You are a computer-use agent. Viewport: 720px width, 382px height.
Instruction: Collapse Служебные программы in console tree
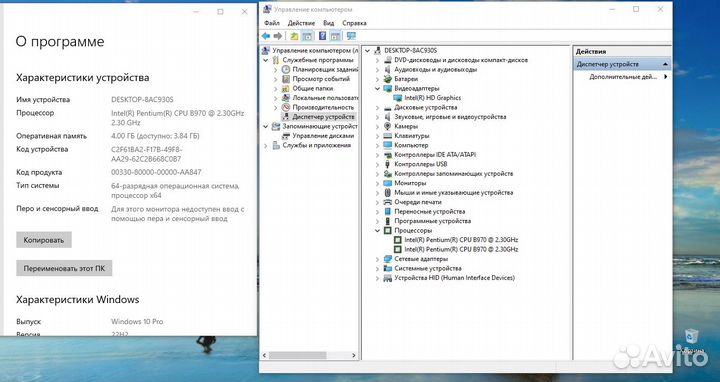265,60
